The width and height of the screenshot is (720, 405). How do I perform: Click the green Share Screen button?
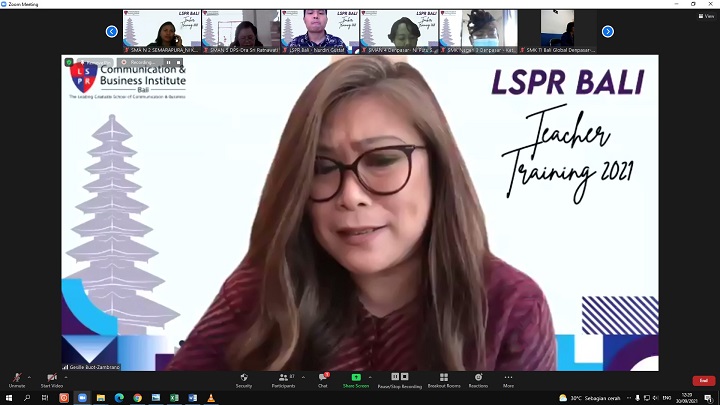click(356, 380)
